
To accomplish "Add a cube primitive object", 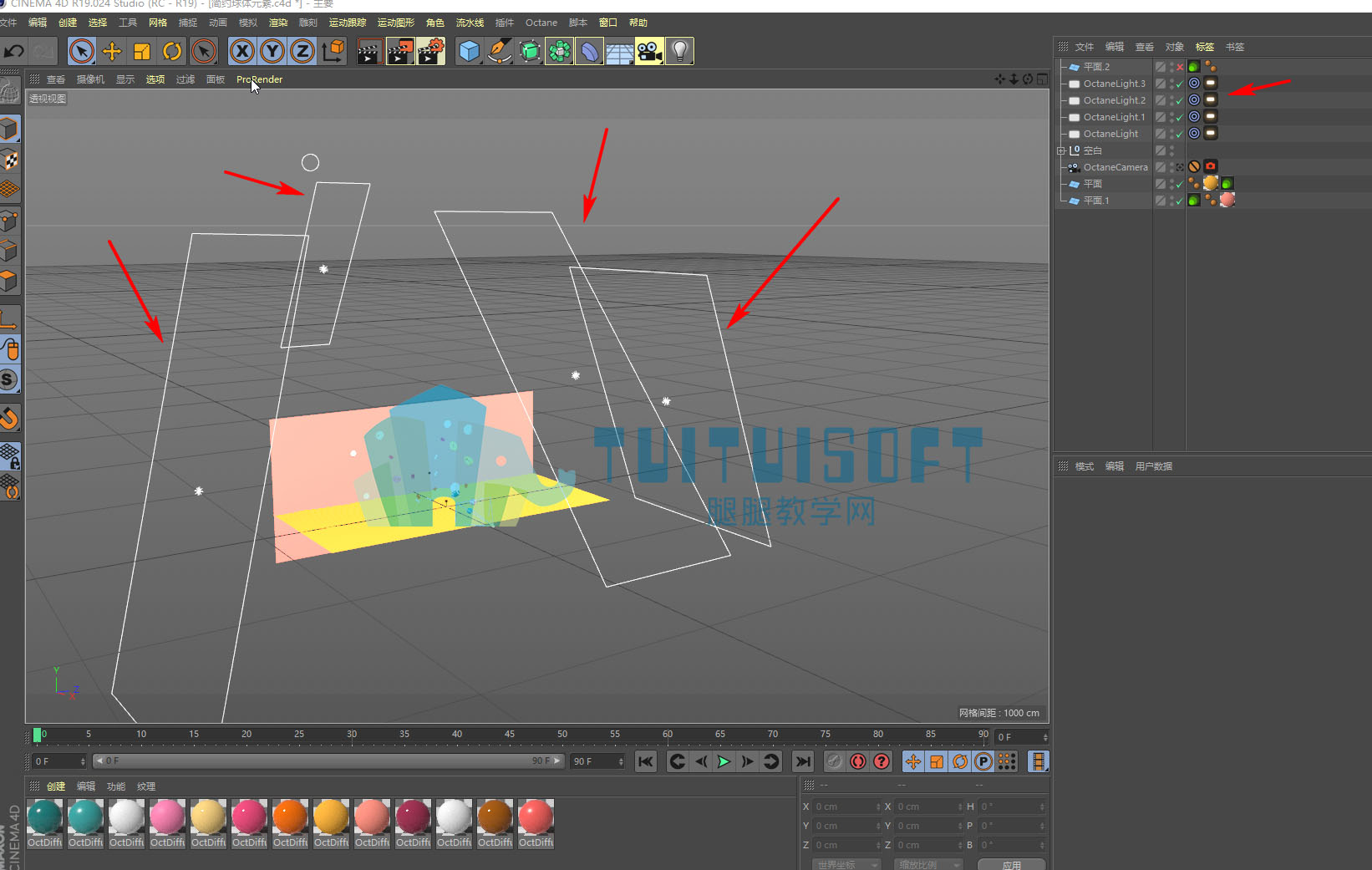I will pyautogui.click(x=470, y=52).
